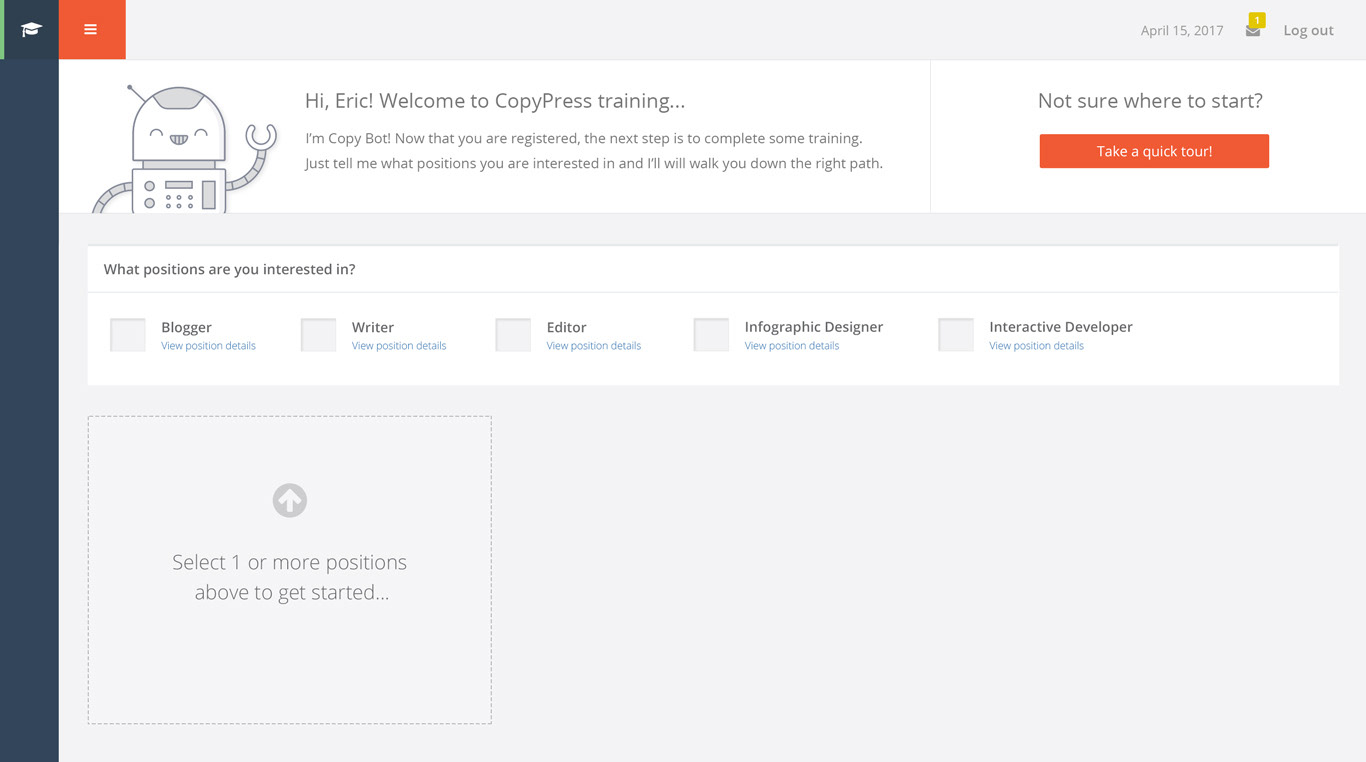This screenshot has height=762, width=1366.
Task: View position details for Blogger
Action: [x=208, y=346]
